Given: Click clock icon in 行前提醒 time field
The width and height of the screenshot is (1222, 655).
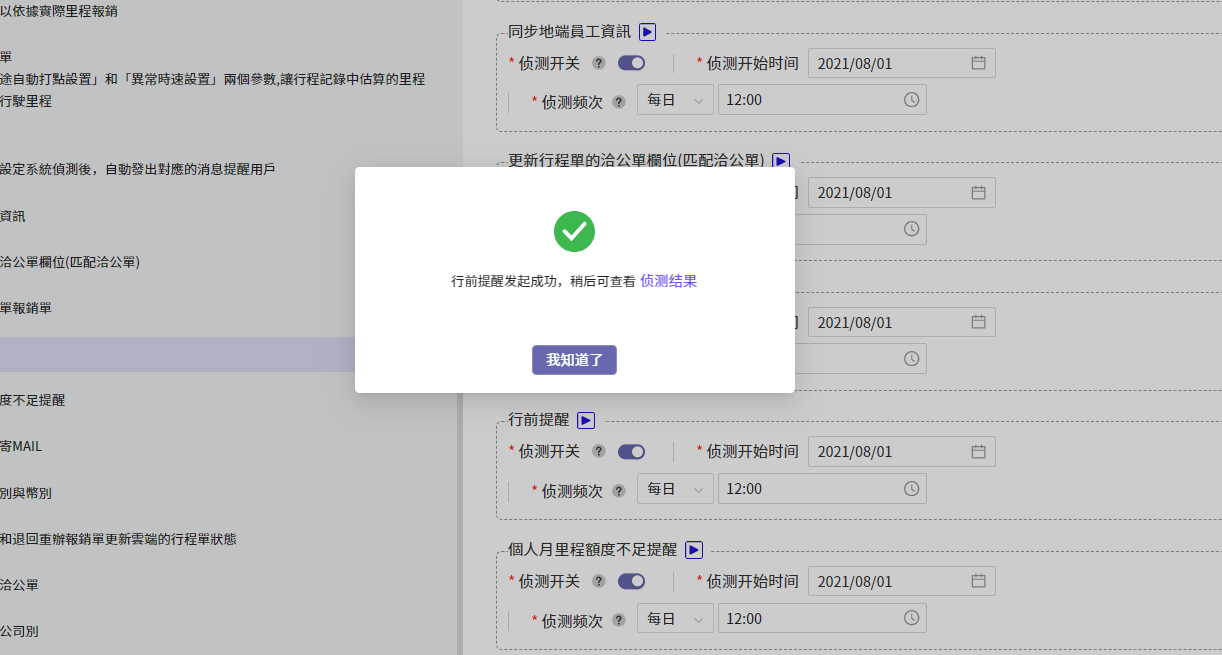Looking at the screenshot, I should (911, 489).
